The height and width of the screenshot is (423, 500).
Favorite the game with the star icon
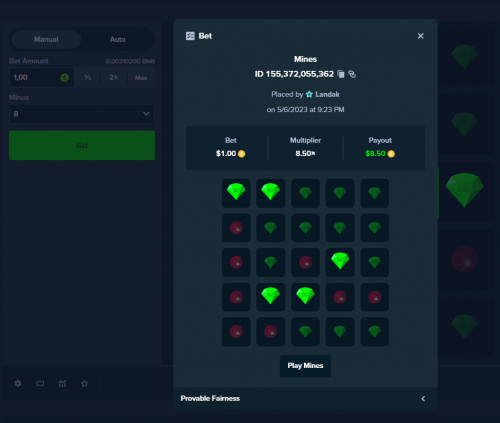85,383
